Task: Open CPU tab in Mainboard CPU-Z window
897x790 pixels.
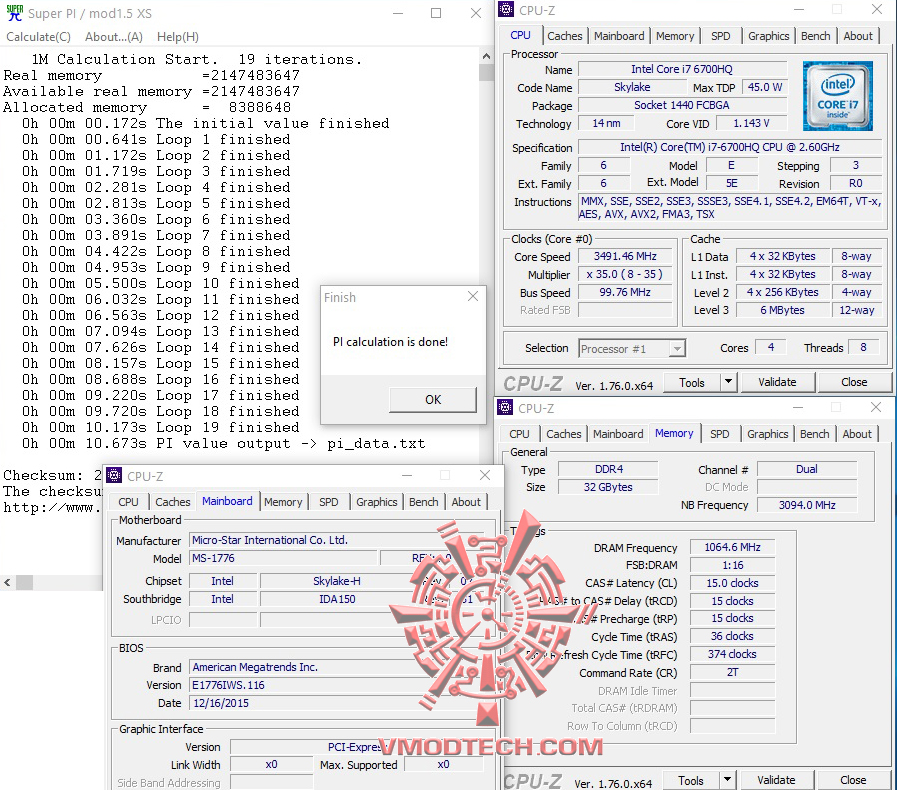Action: click(128, 502)
